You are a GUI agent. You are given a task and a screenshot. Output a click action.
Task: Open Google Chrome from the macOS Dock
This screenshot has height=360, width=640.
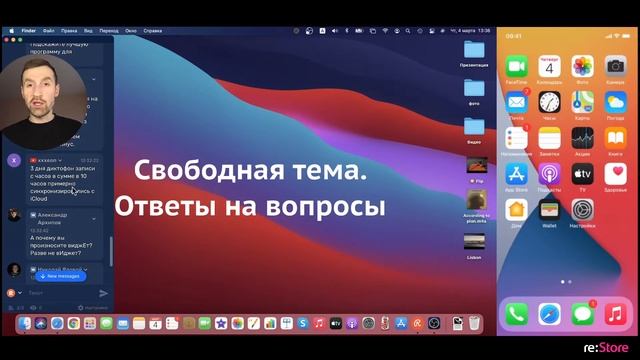73,324
